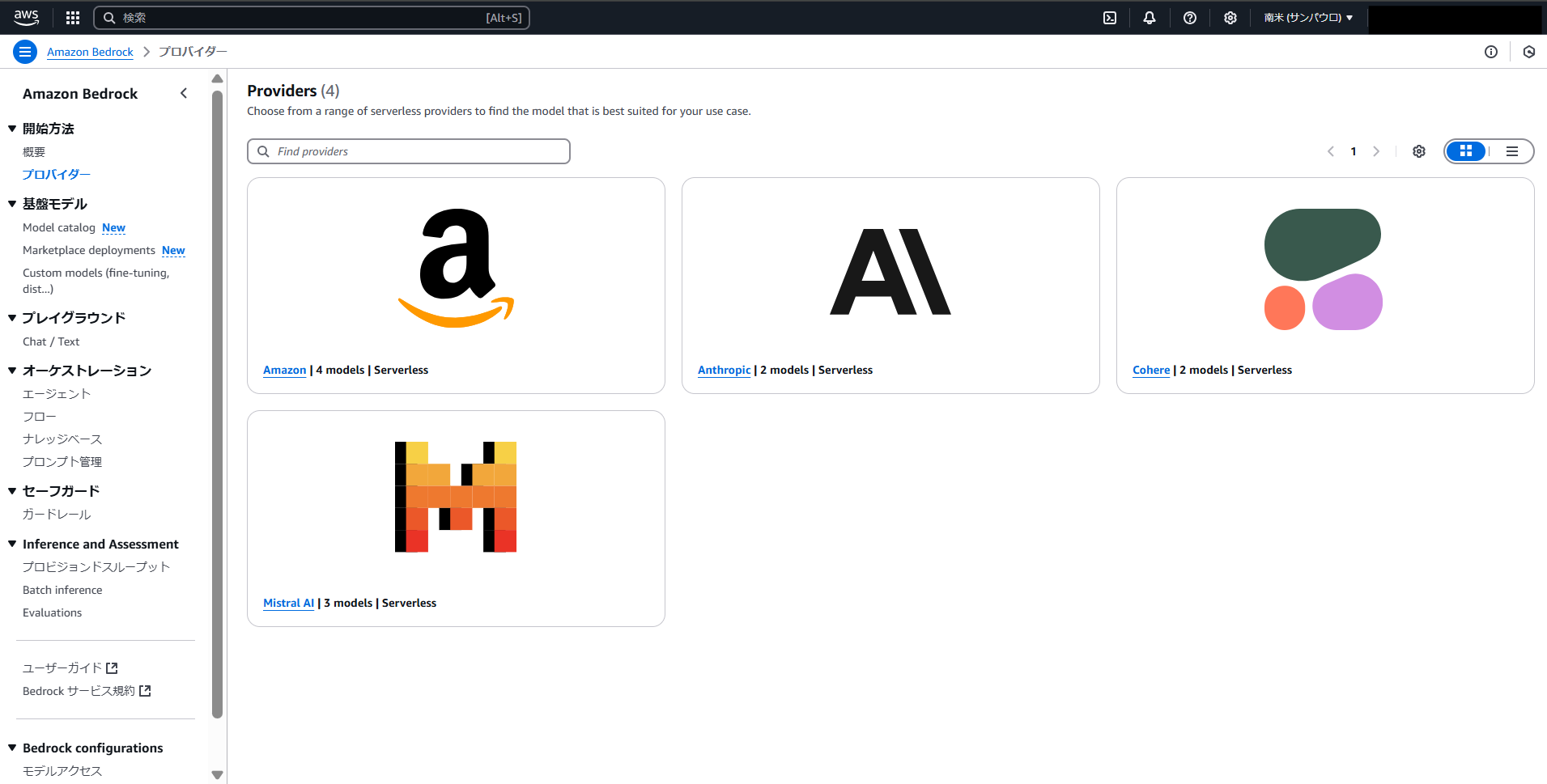Toggle the blue hamburger navigation menu

click(x=25, y=52)
